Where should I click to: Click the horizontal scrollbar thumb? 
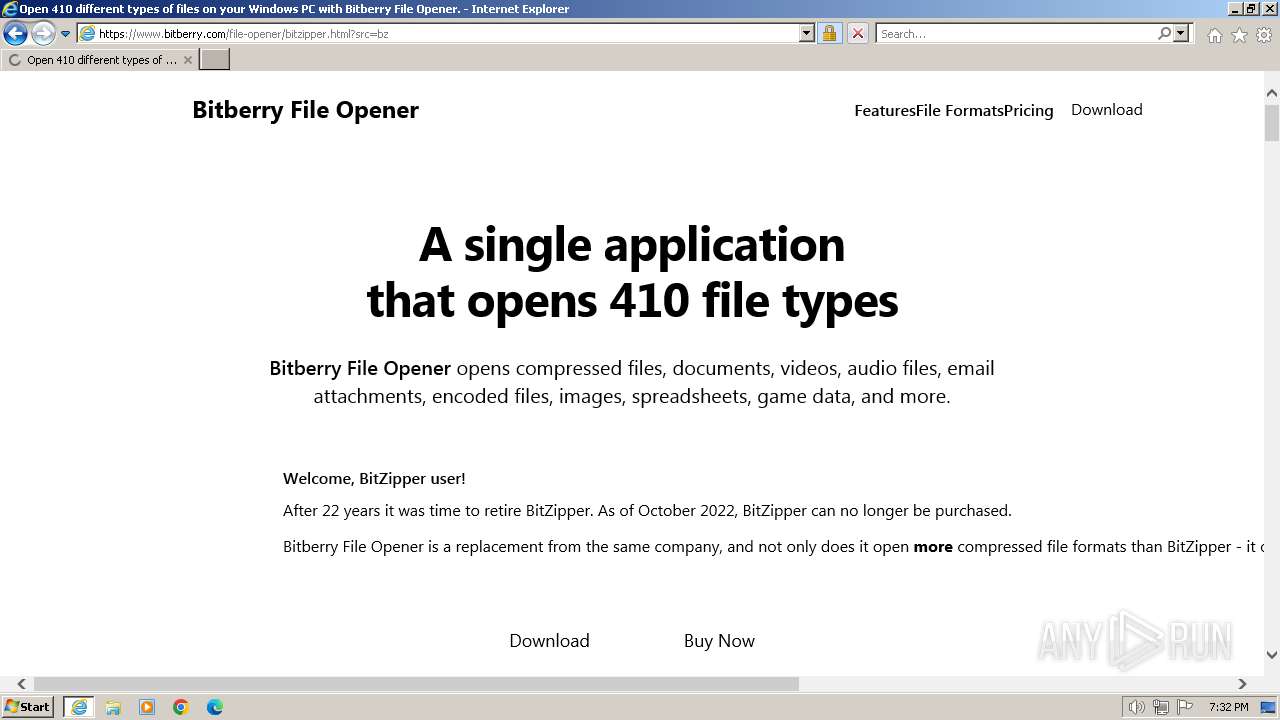416,684
